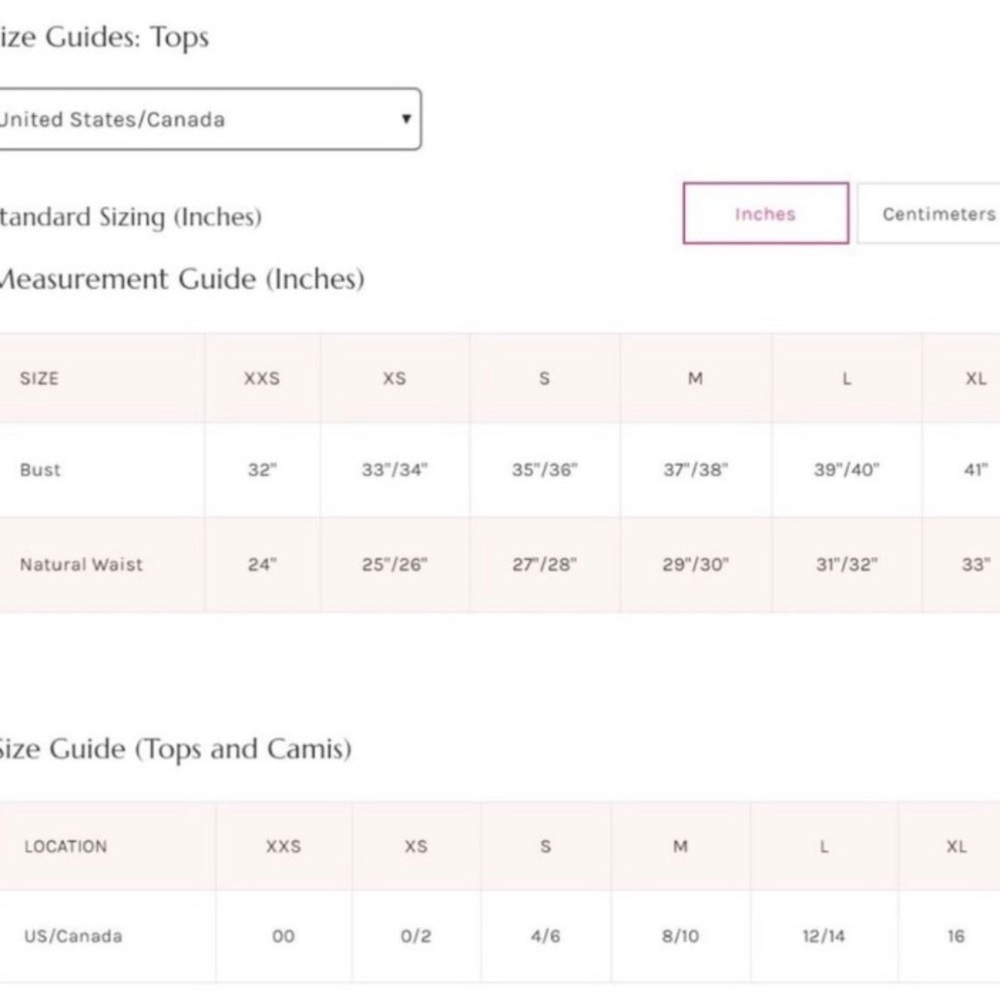Viewport: 1000px width, 1000px height.
Task: Click the 00 cell under XXS
Action: [283, 936]
